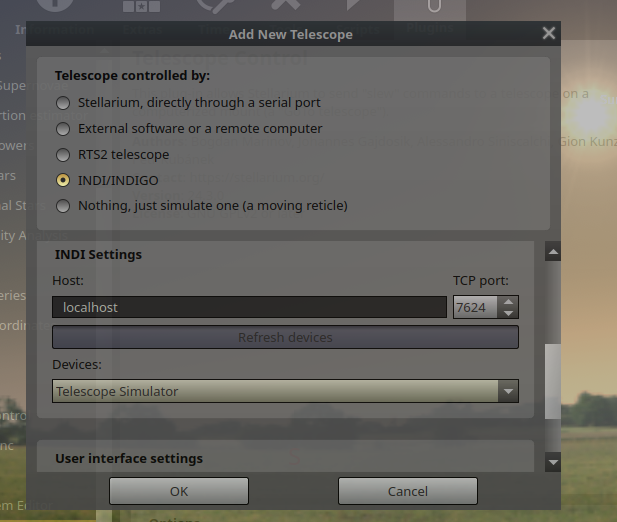This screenshot has height=522, width=617.
Task: Close the Add New Telescope dialog
Action: [549, 33]
